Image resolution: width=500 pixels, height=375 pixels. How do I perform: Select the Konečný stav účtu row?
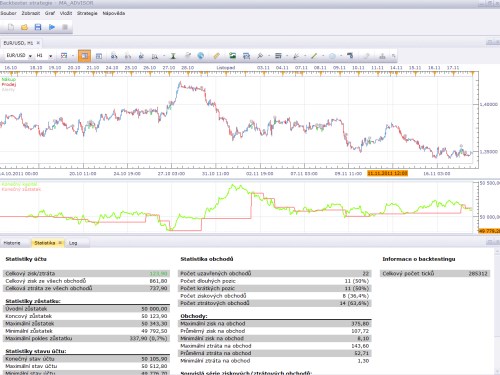86,359
